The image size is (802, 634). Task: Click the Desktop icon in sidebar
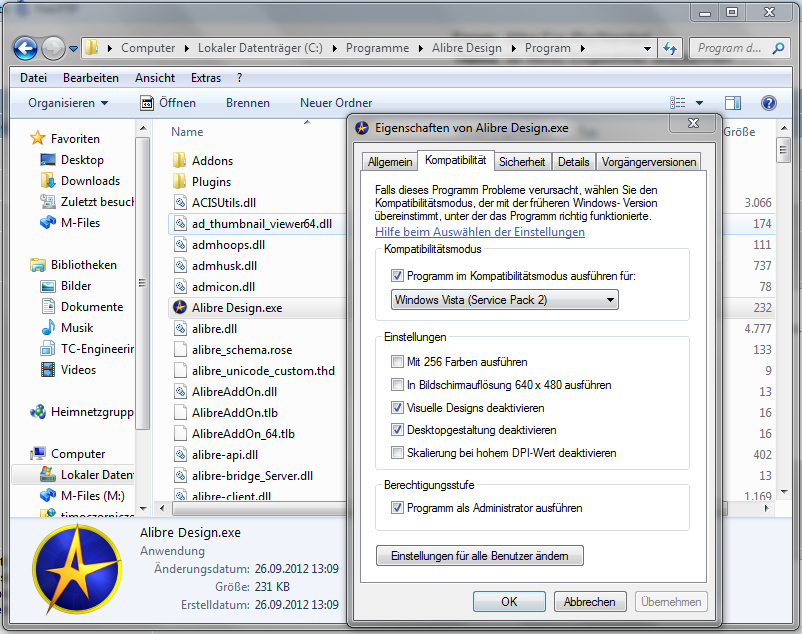pos(48,160)
